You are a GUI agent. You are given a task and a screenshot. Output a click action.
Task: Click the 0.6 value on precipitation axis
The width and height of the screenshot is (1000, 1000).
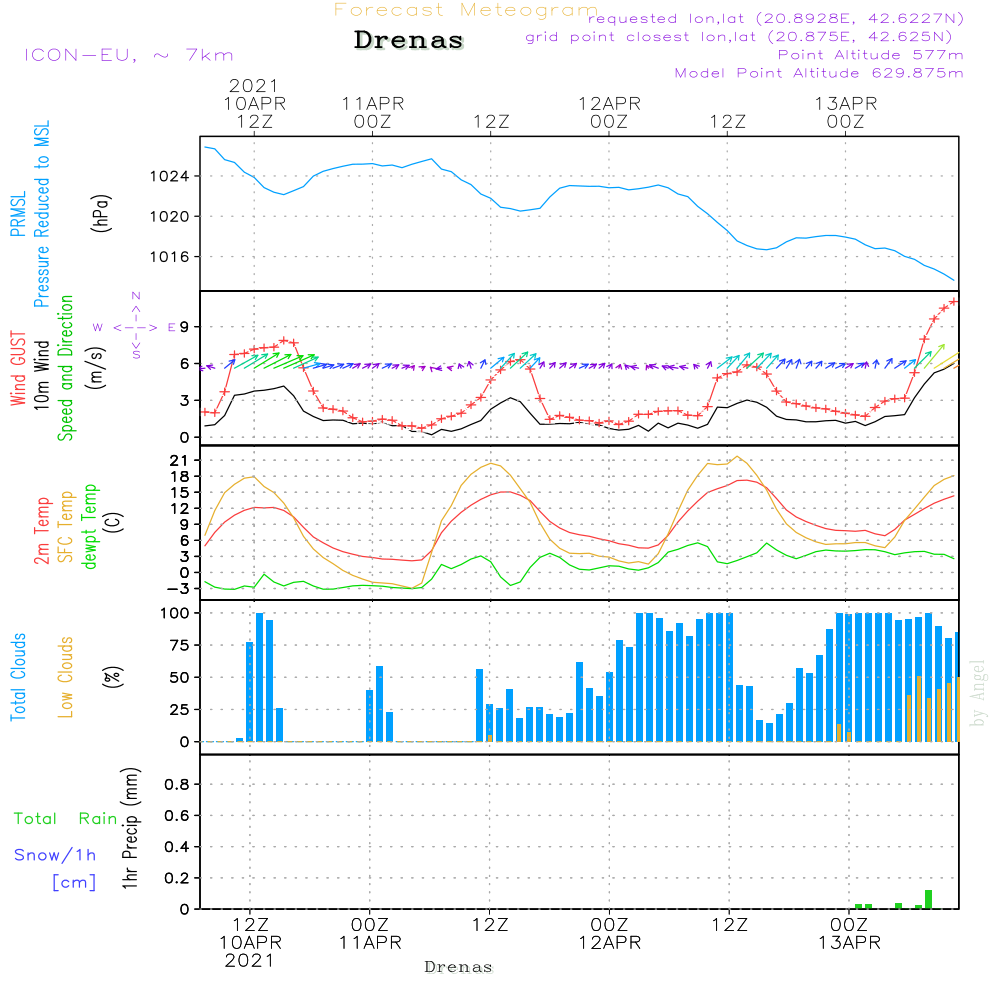point(177,816)
